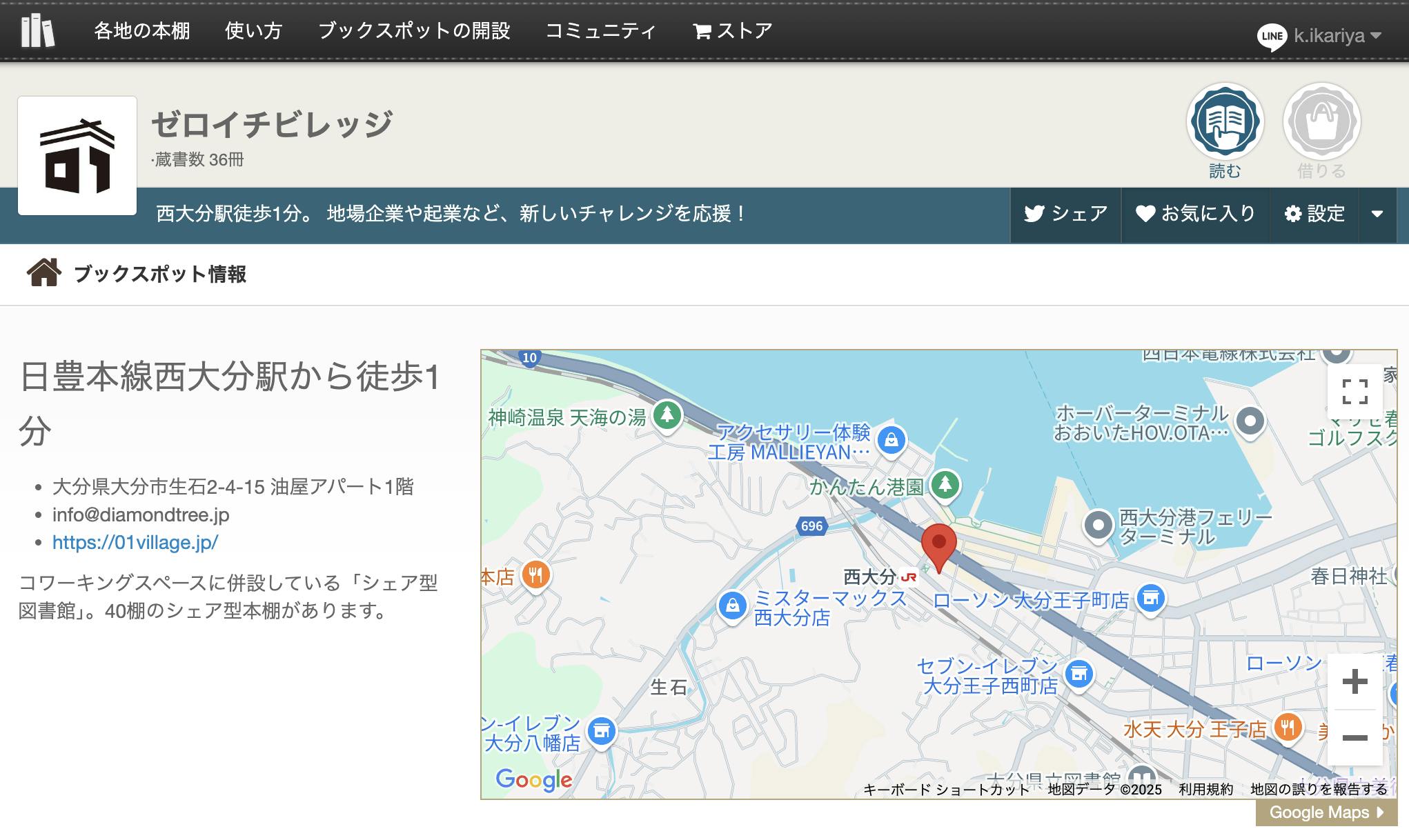This screenshot has width=1409, height=840.
Task: Click the home icon beside ブックスポット情報
Action: [x=43, y=273]
